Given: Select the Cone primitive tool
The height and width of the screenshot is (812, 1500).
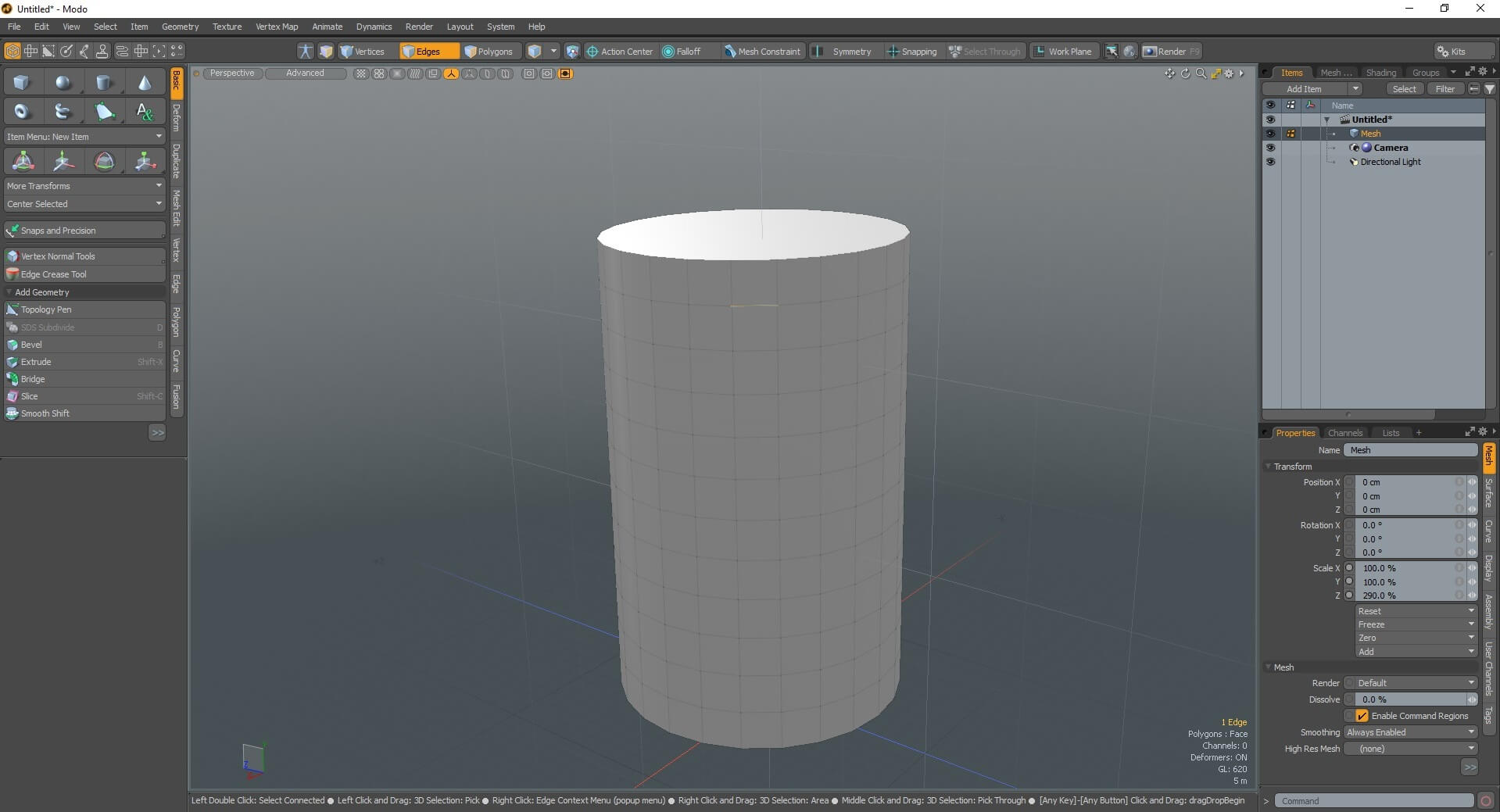Looking at the screenshot, I should [145, 81].
